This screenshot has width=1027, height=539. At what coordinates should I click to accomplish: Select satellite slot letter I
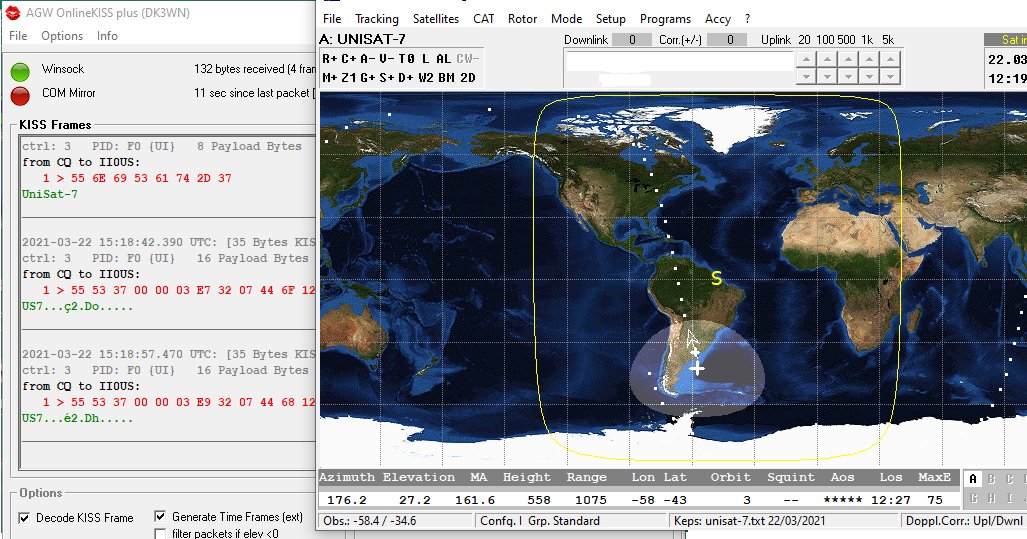tap(1009, 498)
